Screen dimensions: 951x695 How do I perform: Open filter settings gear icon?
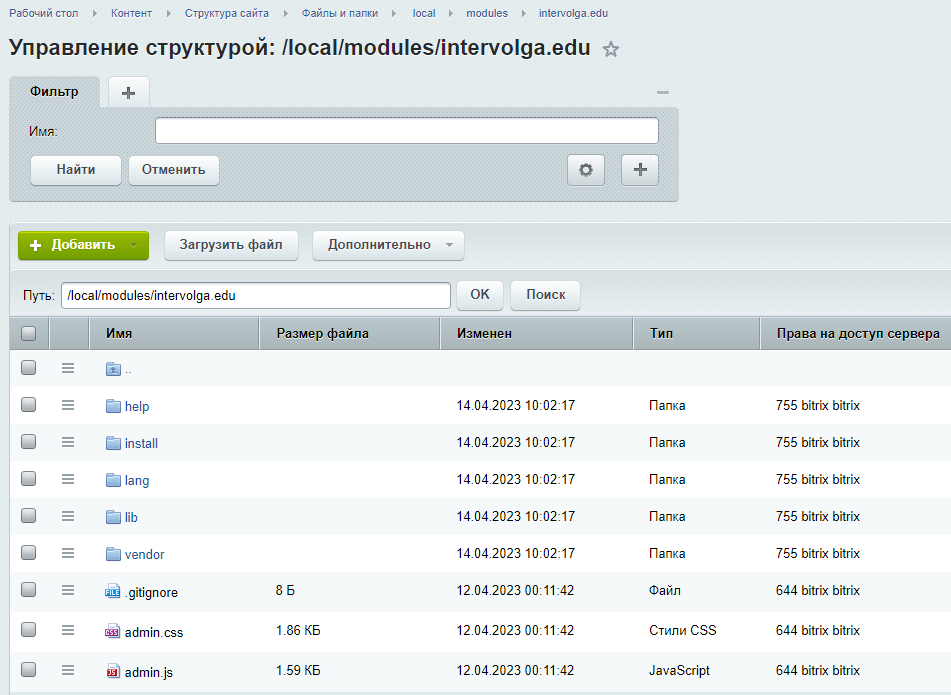coord(586,170)
